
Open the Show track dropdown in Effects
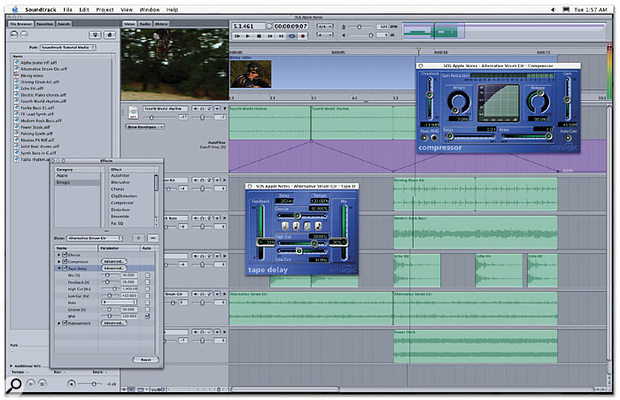point(94,238)
